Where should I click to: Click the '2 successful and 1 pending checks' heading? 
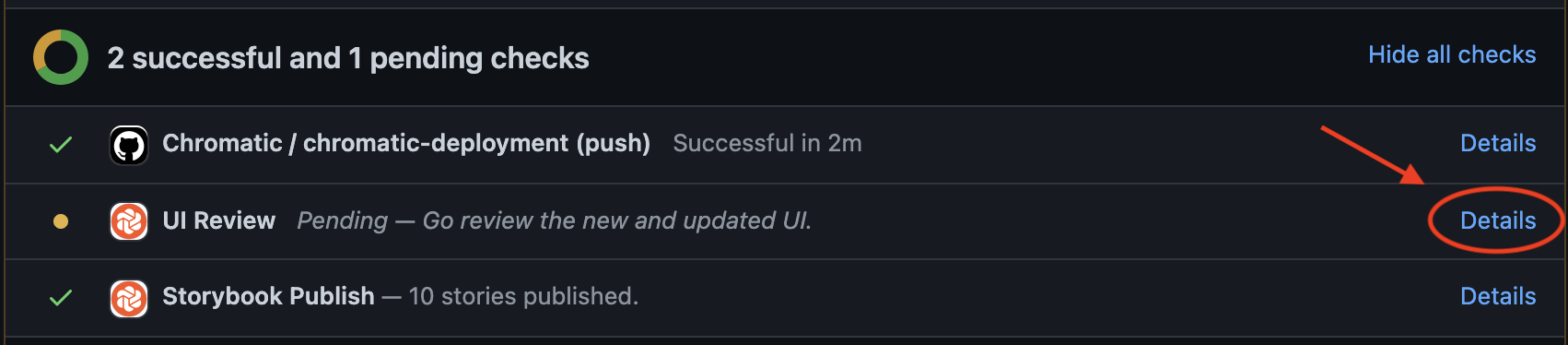[x=348, y=58]
